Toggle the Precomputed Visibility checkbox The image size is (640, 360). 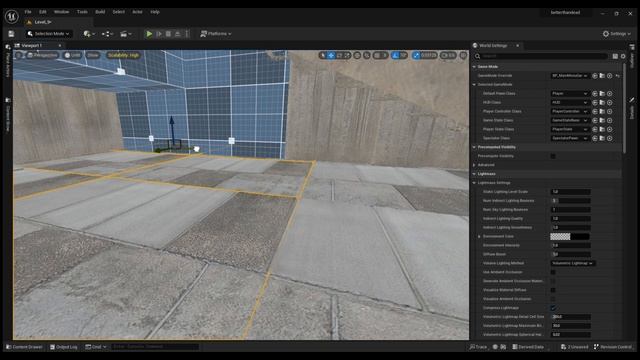pos(553,156)
